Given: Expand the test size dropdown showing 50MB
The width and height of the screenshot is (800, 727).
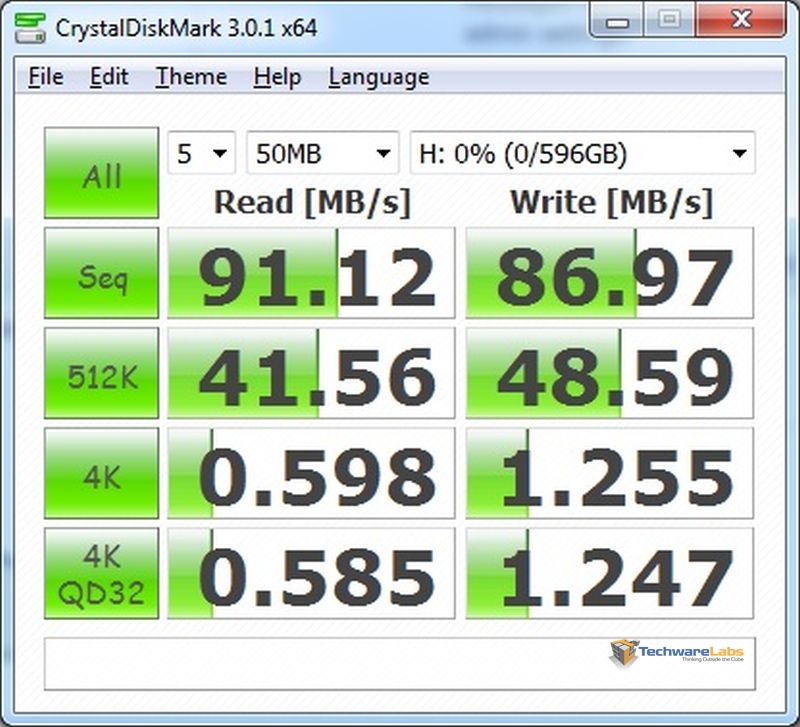Looking at the screenshot, I should coord(322,153).
